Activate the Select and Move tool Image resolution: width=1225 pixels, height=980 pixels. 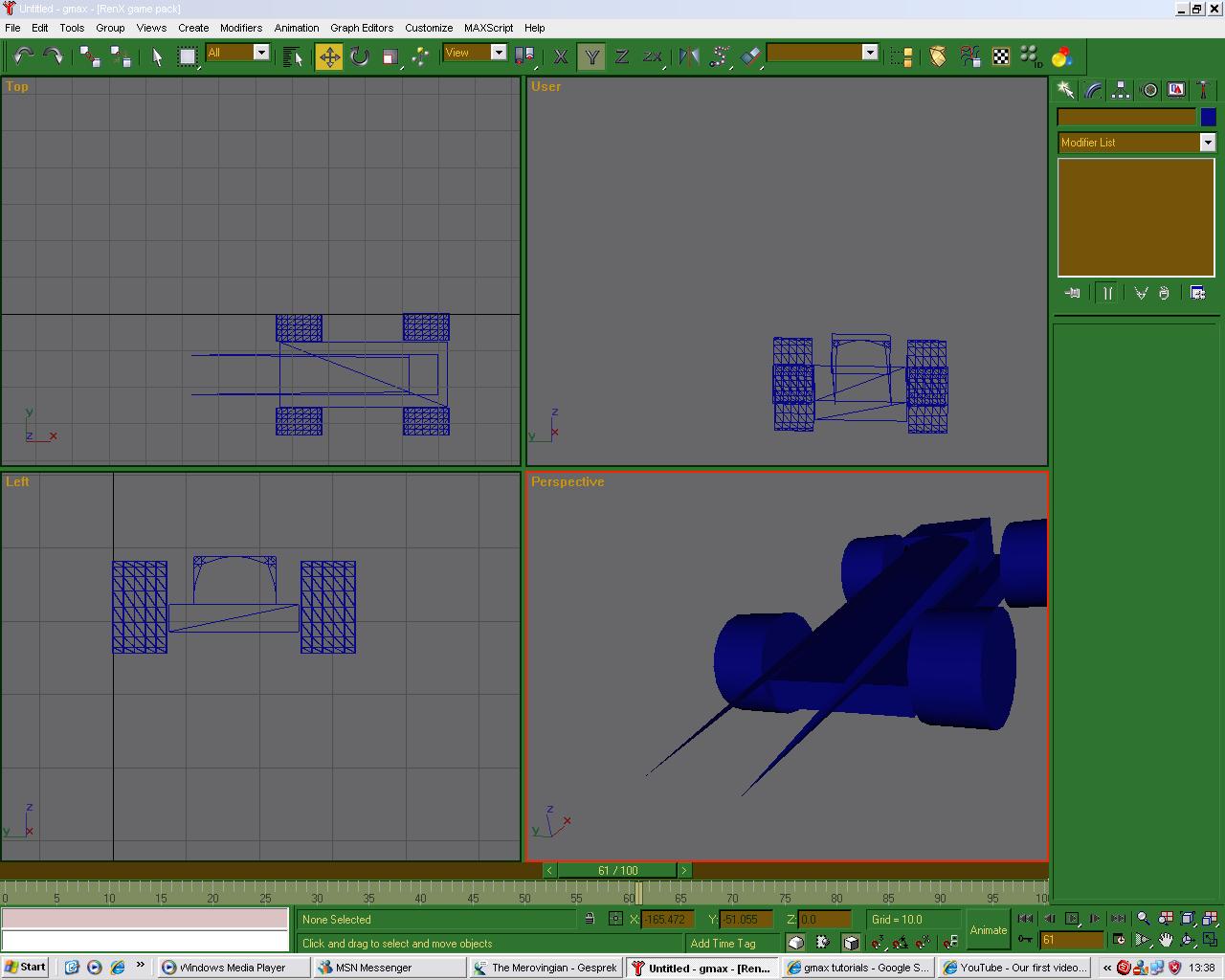(x=329, y=56)
